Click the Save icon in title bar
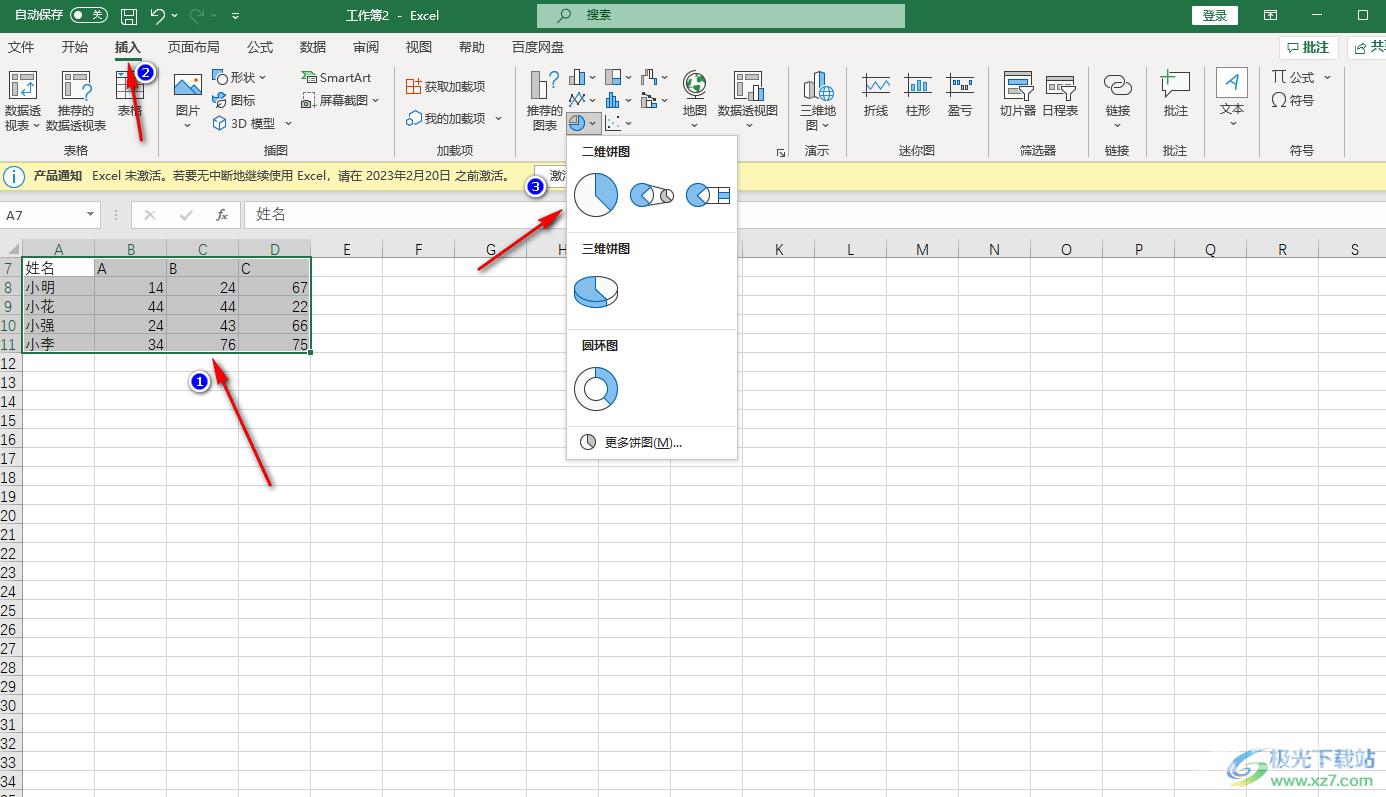The image size is (1386, 797). 128,16
